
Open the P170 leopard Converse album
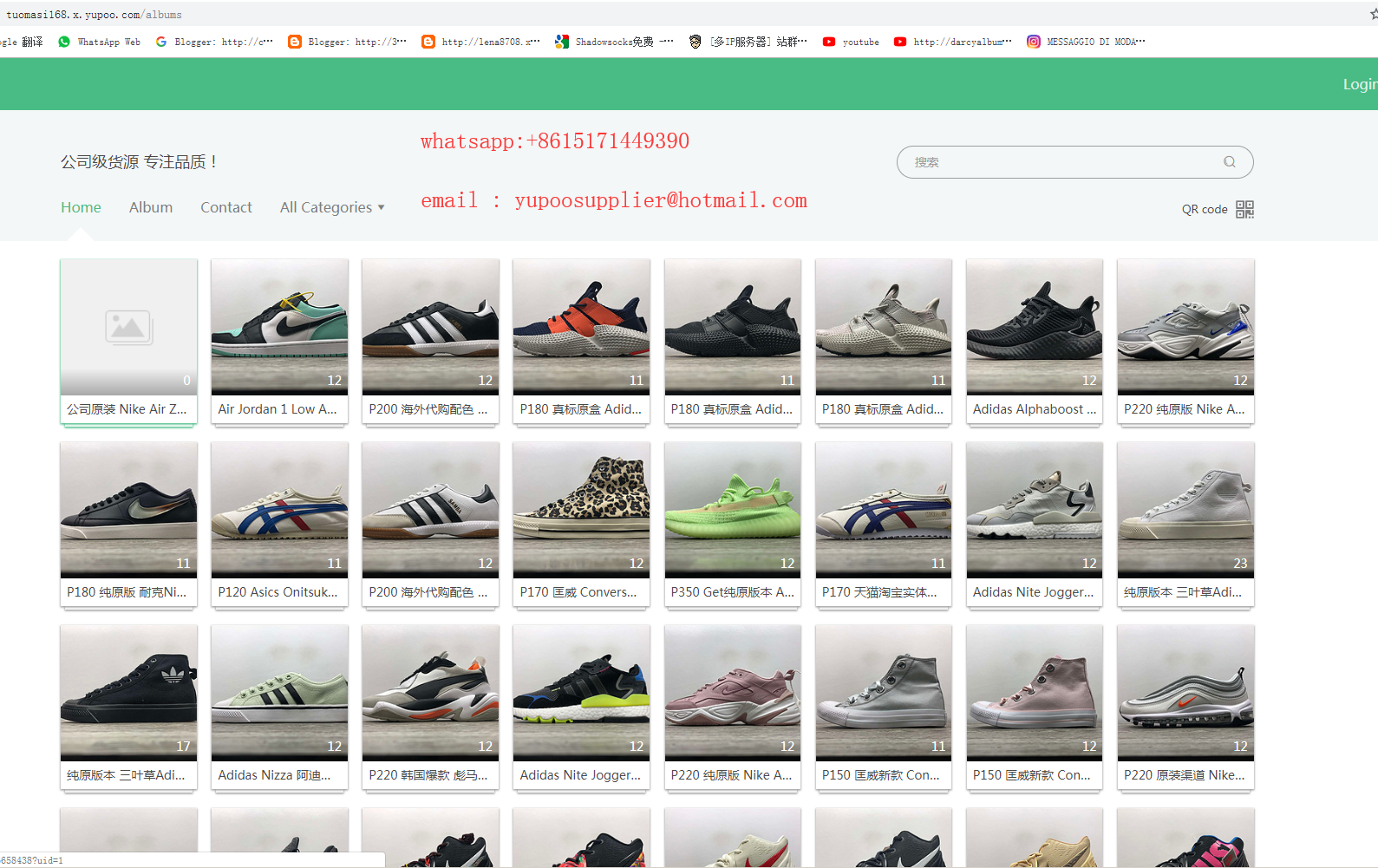click(x=581, y=525)
